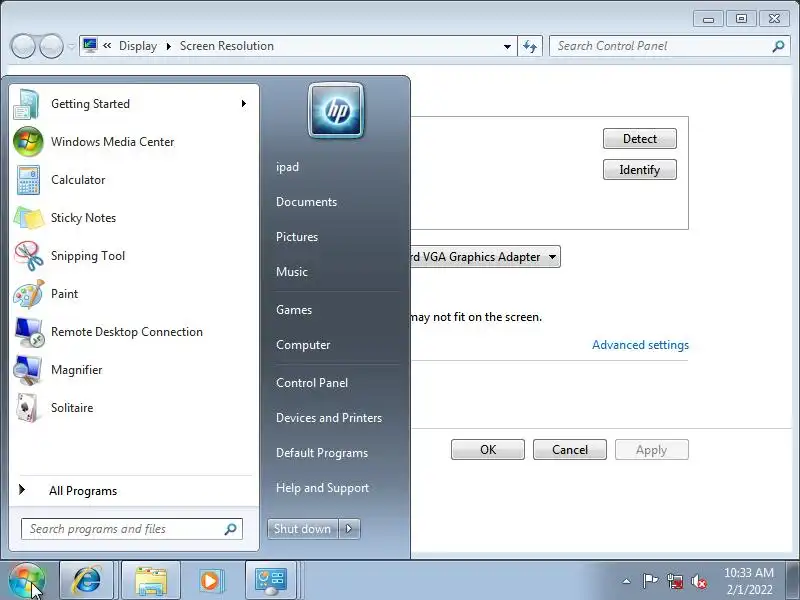Open Games from Start menu
Viewport: 800px width, 600px height.
[x=294, y=310]
